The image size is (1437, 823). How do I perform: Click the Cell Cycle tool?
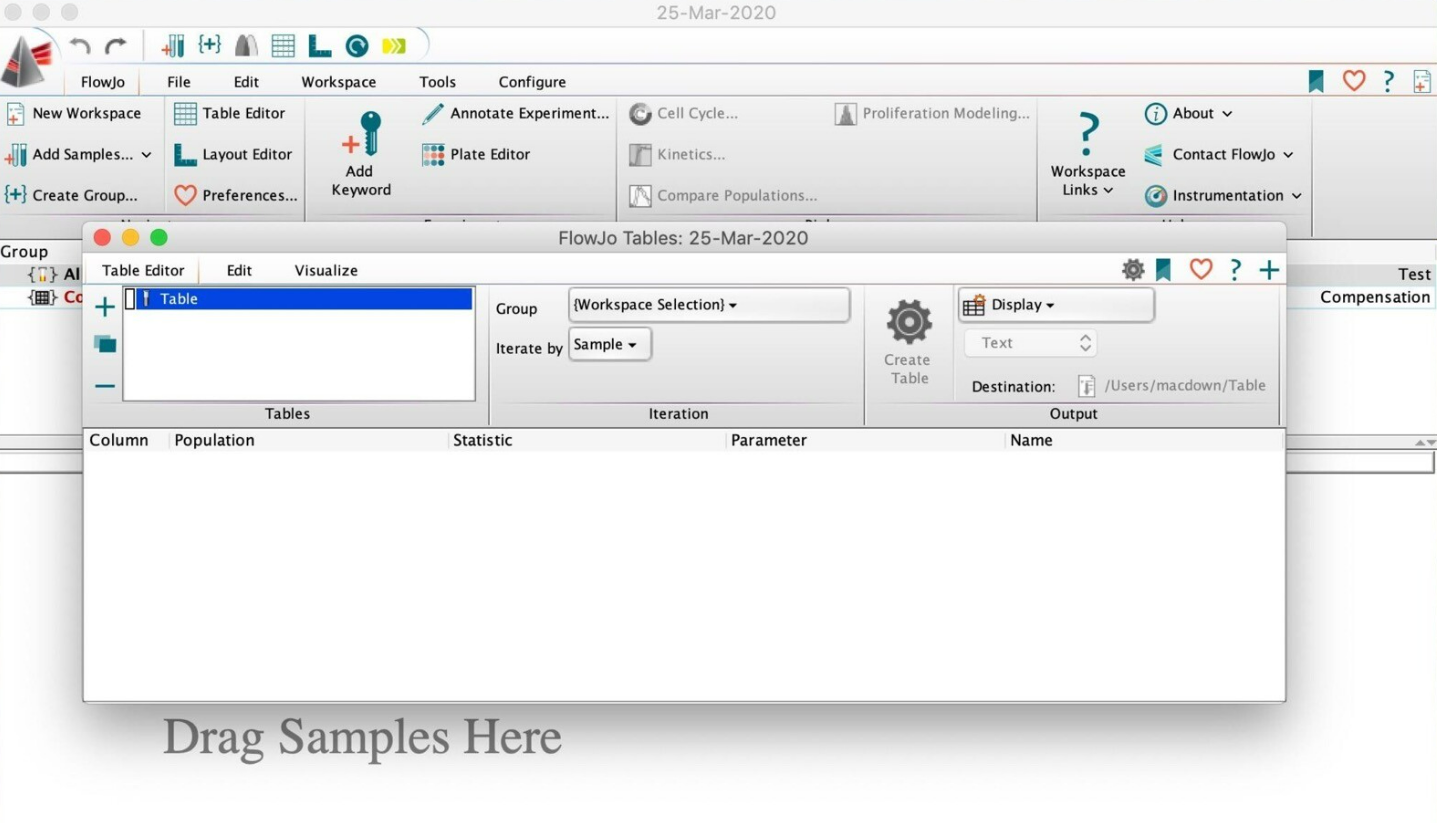click(x=684, y=113)
